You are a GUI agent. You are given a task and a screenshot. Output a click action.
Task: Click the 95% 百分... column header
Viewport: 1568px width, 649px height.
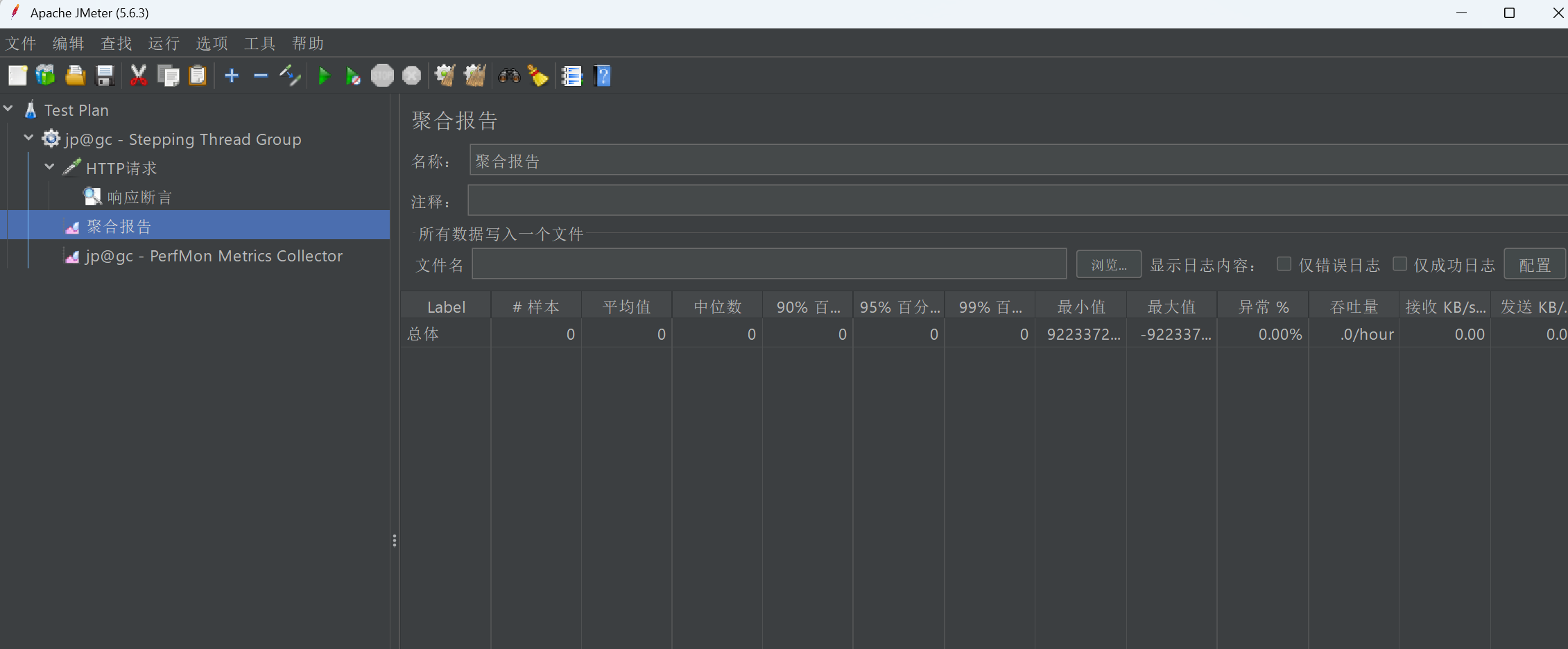pyautogui.click(x=899, y=306)
